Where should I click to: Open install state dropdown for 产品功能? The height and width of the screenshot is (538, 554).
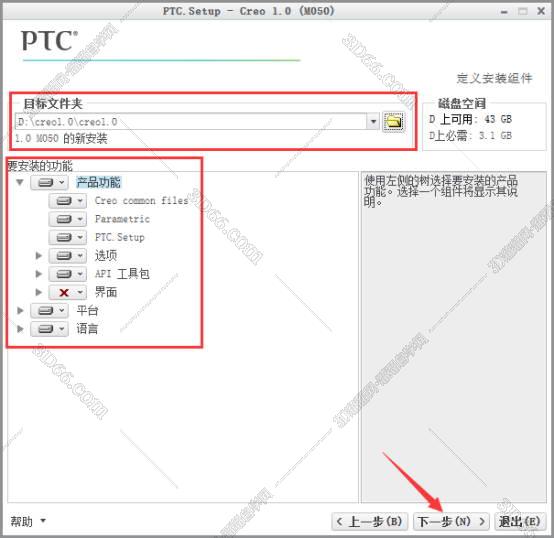tap(49, 182)
